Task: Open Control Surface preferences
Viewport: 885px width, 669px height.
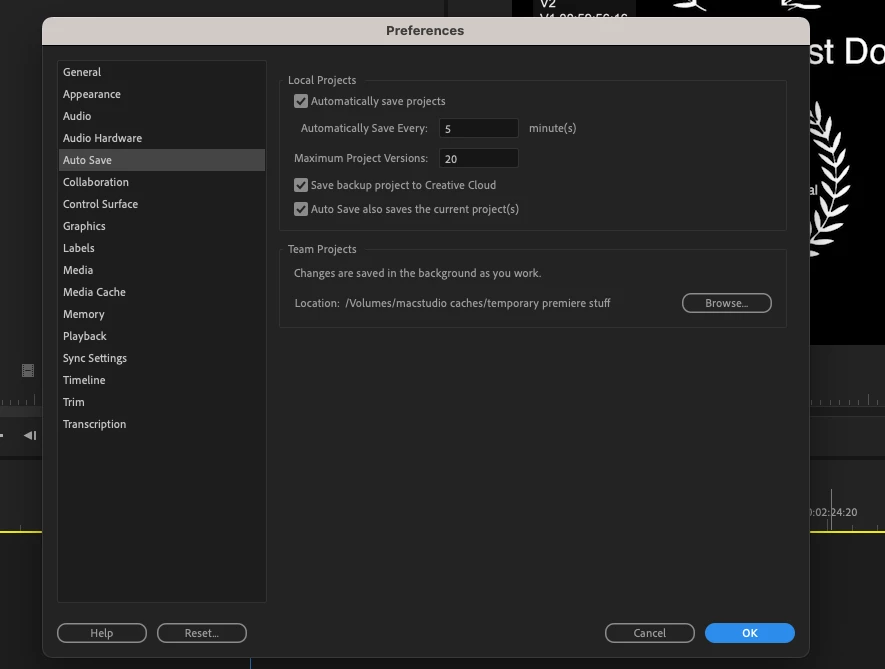Action: pos(162,204)
